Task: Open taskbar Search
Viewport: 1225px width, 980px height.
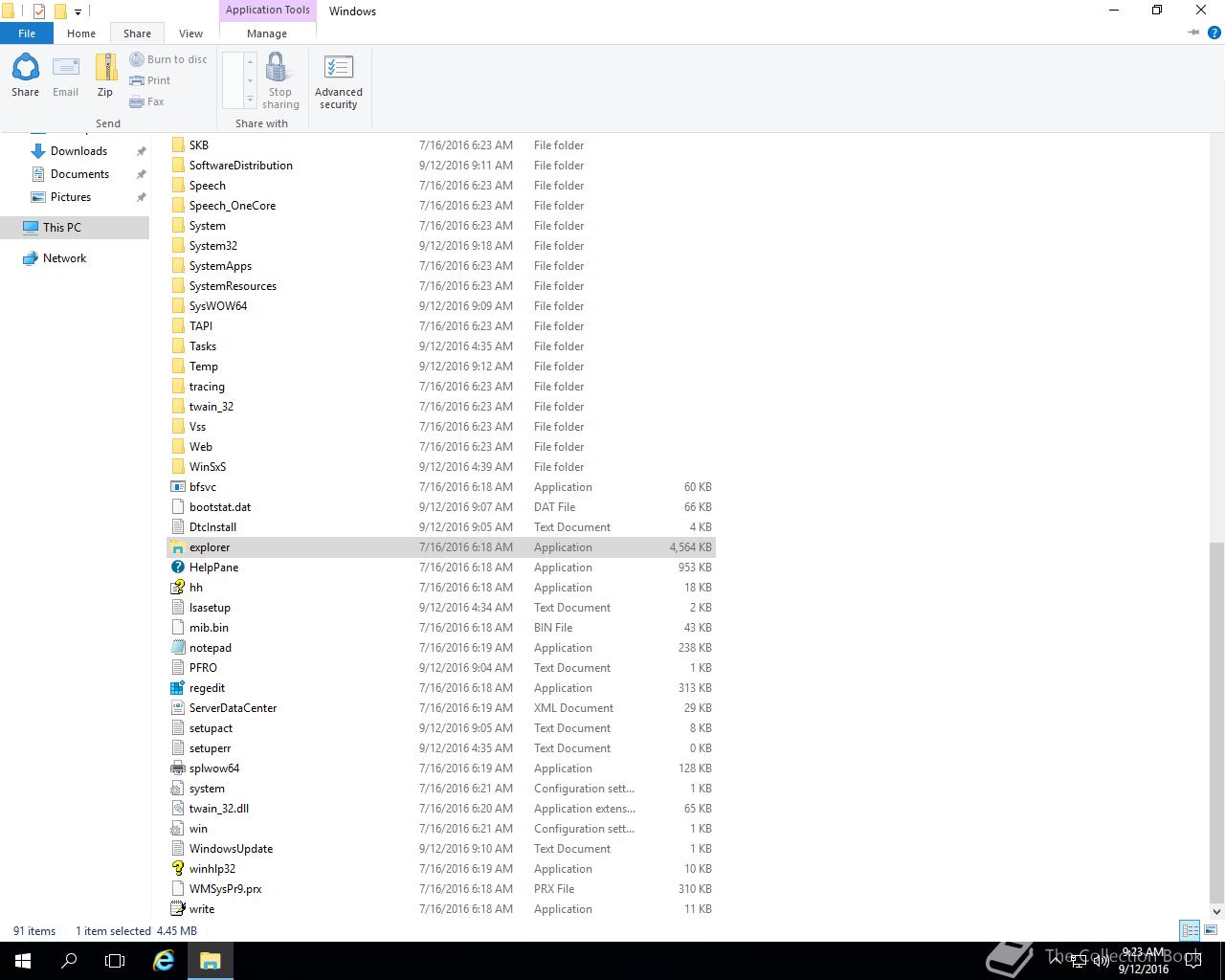Action: [x=69, y=961]
